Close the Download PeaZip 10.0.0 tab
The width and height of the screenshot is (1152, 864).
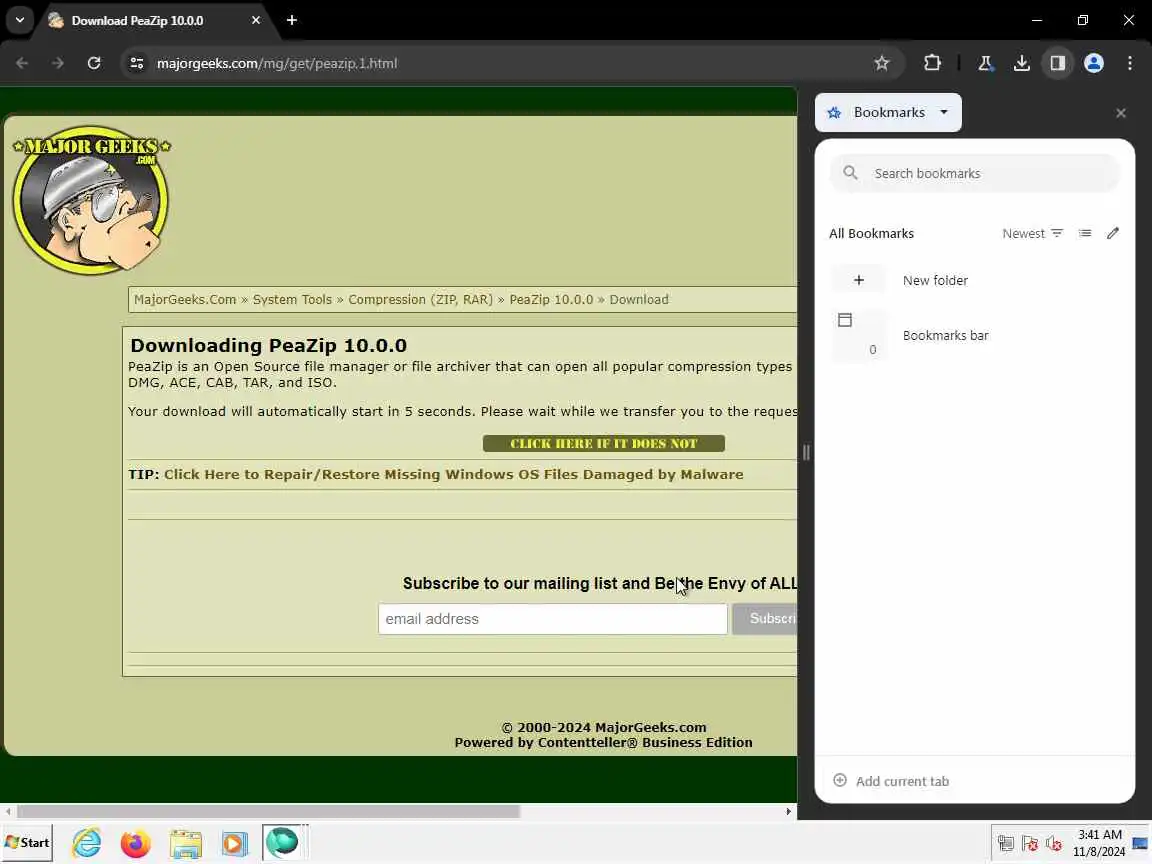[x=256, y=20]
